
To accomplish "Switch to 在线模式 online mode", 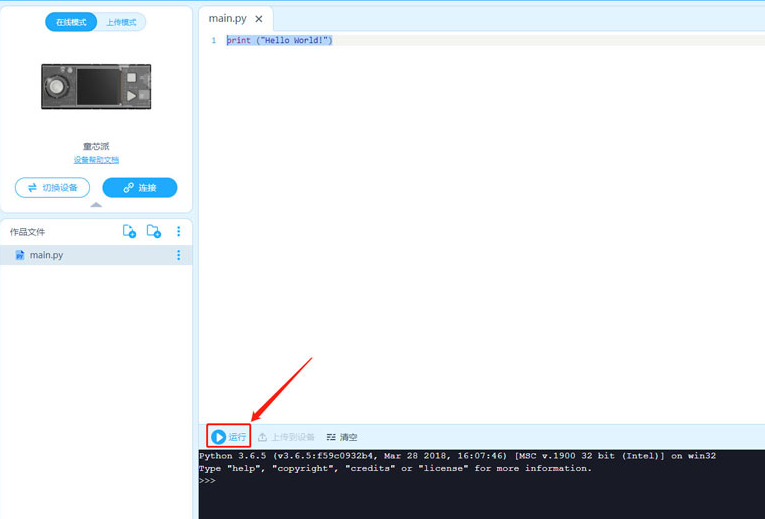I will 71,22.
